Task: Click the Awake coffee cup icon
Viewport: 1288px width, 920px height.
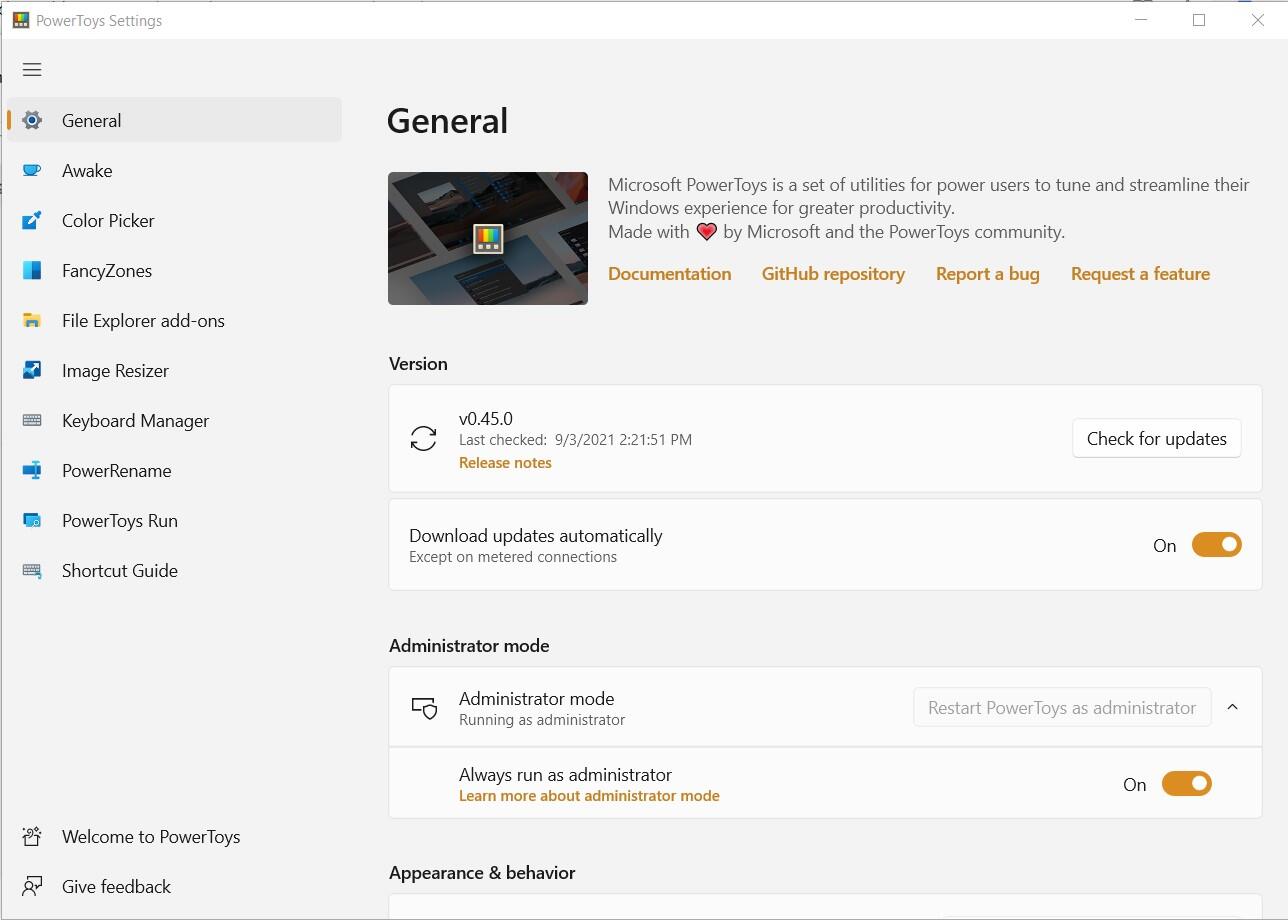Action: (x=32, y=170)
